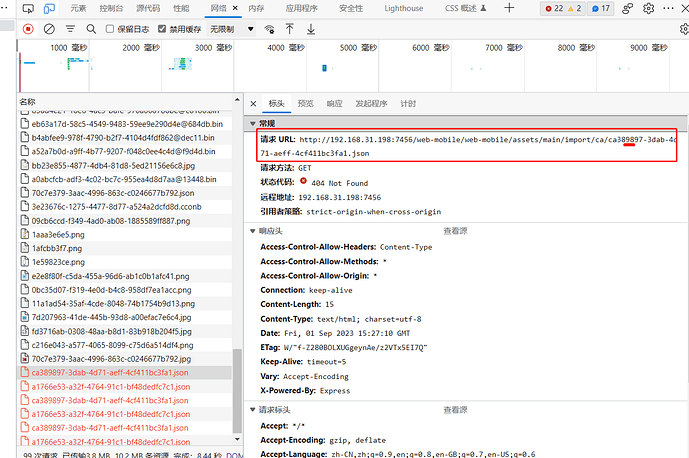The image size is (689, 458).
Task: Toggle 保留日志 checkbox
Action: pyautogui.click(x=110, y=29)
